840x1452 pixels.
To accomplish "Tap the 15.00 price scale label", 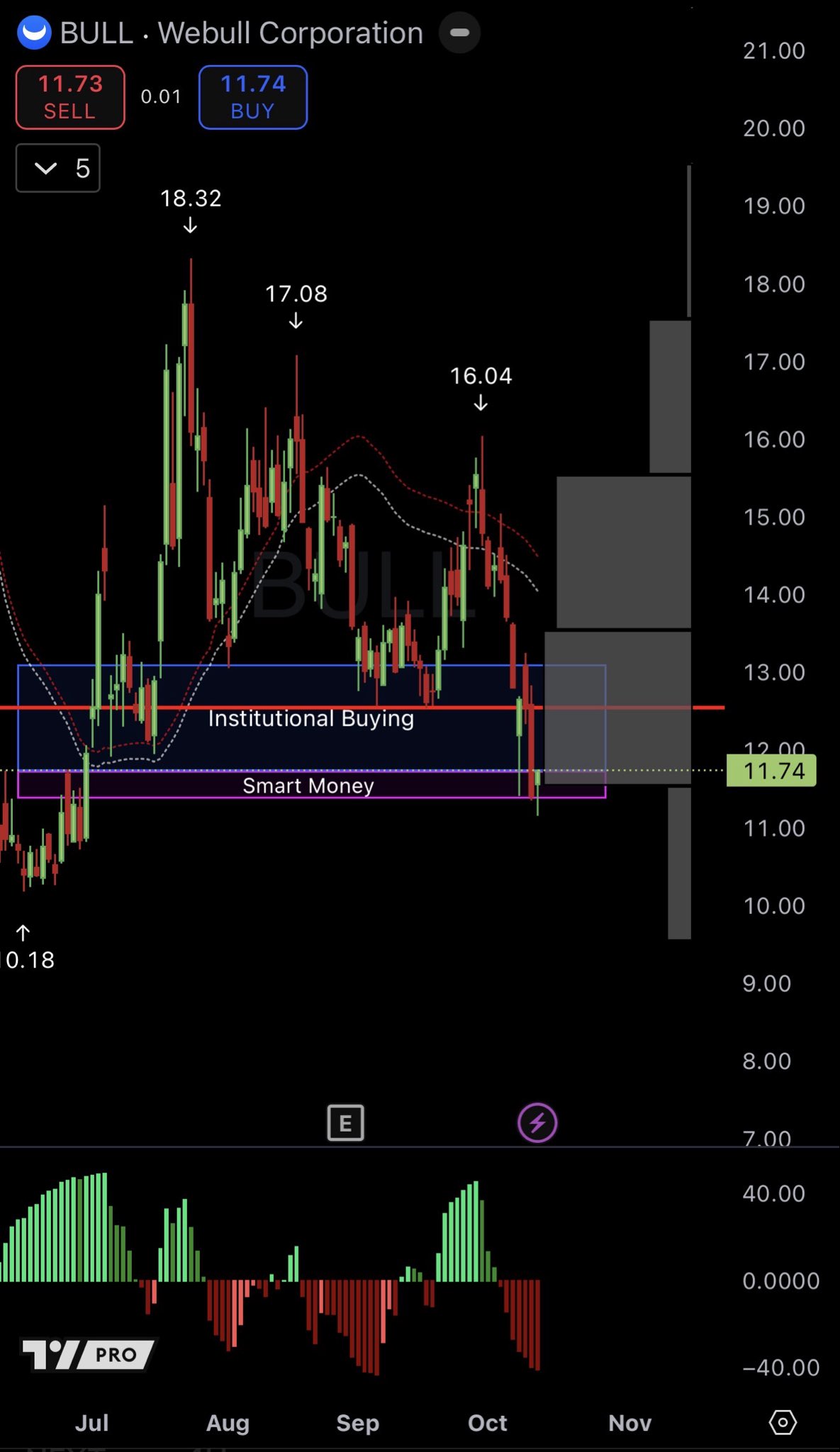I will pyautogui.click(x=774, y=517).
